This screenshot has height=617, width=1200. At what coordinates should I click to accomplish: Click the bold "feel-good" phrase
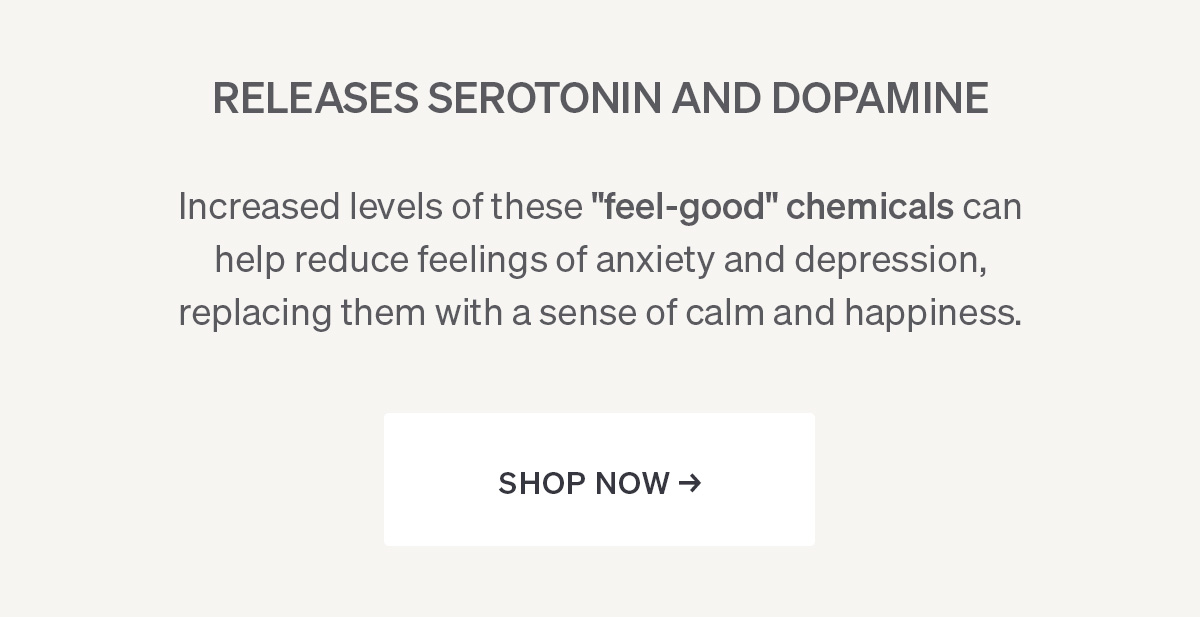684,206
